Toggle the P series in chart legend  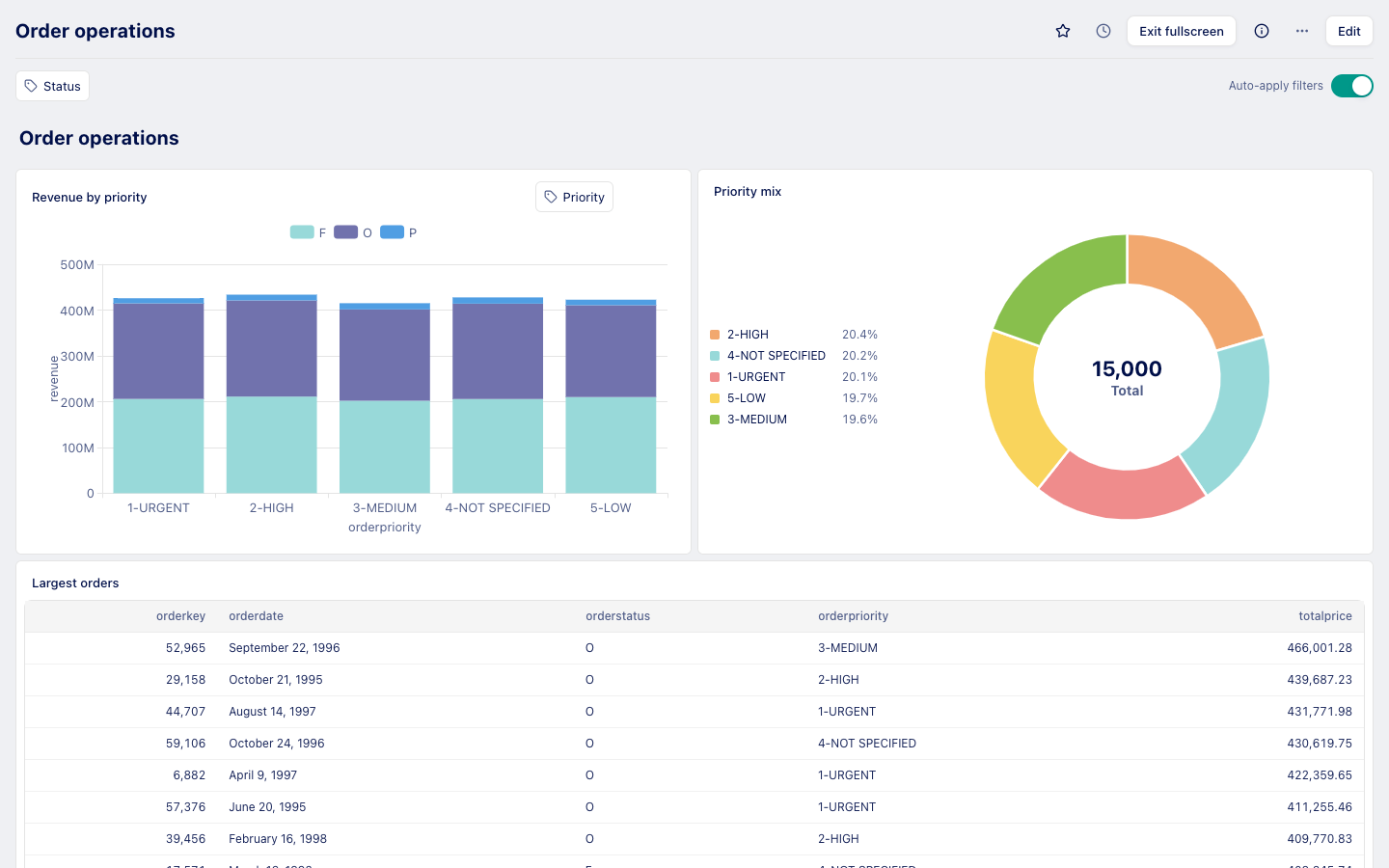[x=398, y=232]
